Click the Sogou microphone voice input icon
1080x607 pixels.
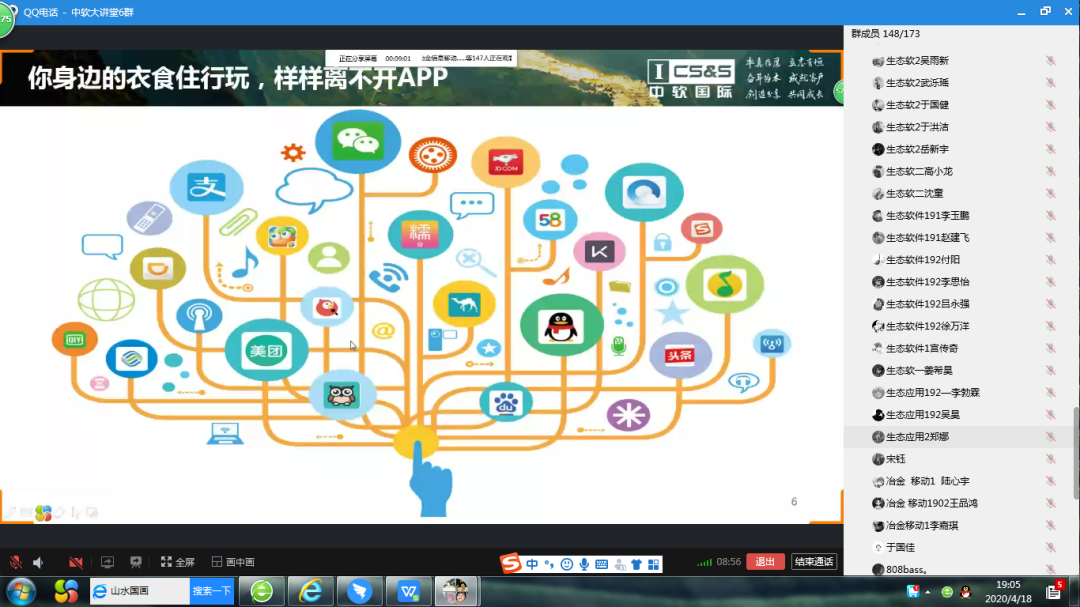(x=583, y=564)
